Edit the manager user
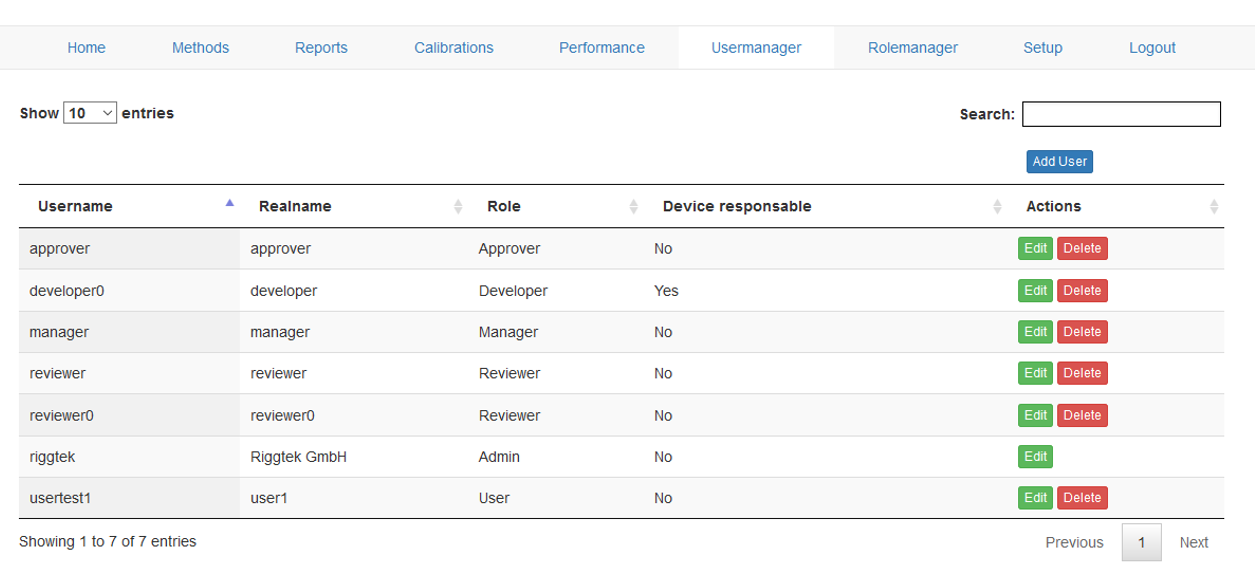Image resolution: width=1255 pixels, height=574 pixels. pyautogui.click(x=1035, y=332)
